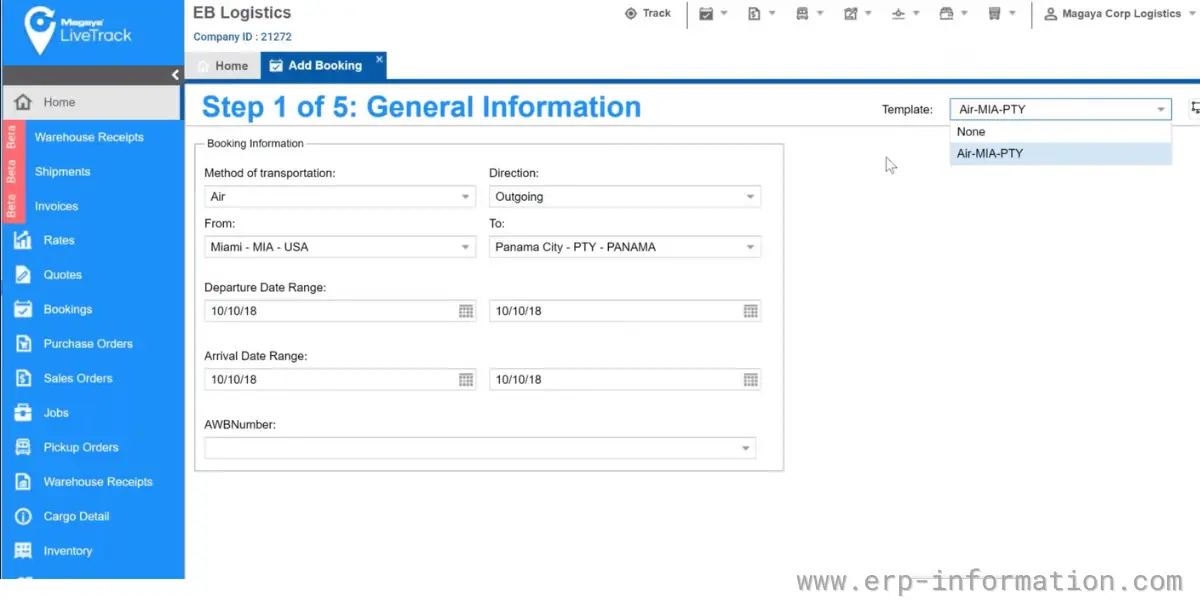
Task: Open the Direction Outgoing dropdown
Action: click(625, 197)
